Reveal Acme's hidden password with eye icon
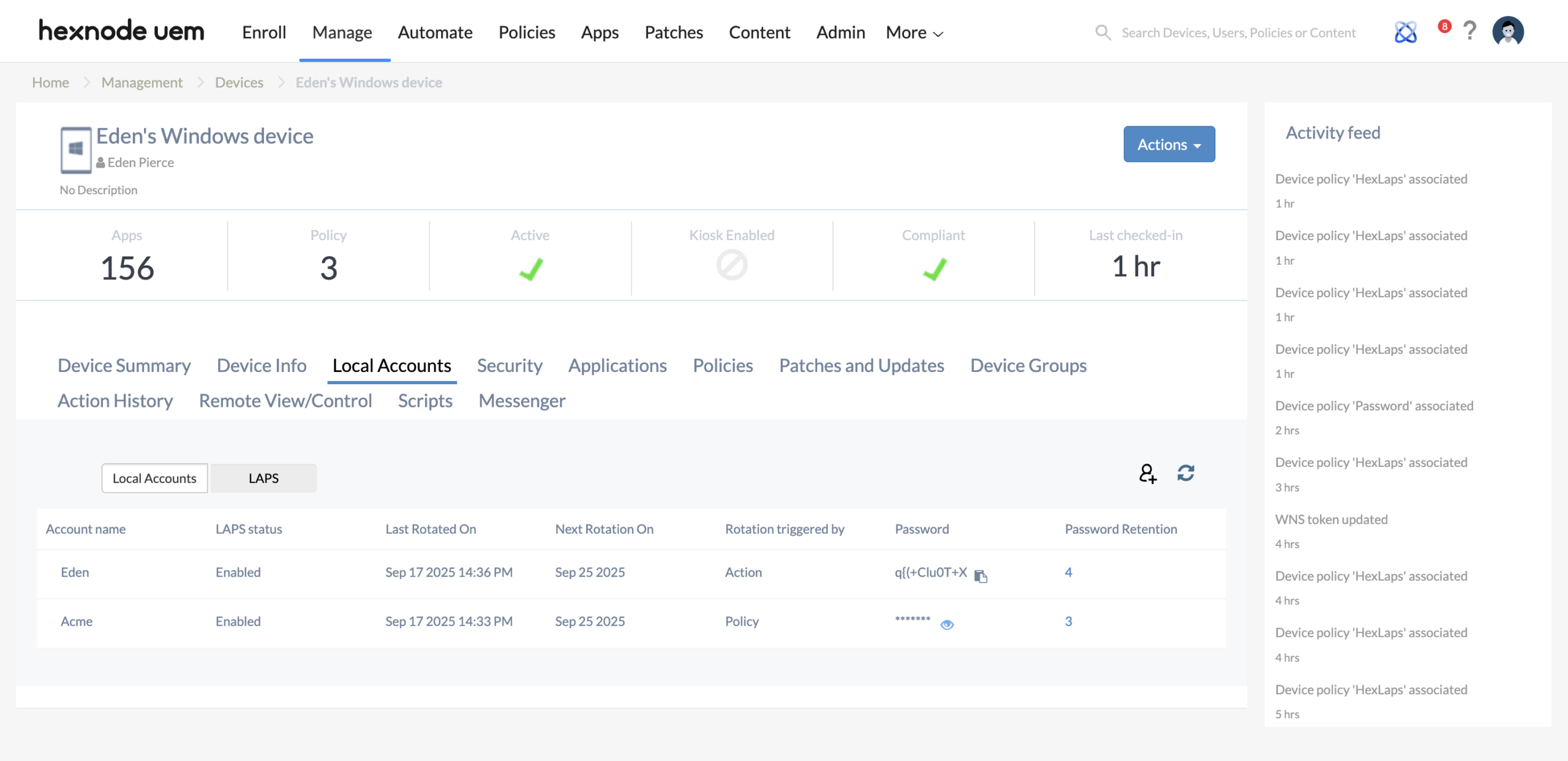The width and height of the screenshot is (1568, 761). click(947, 624)
